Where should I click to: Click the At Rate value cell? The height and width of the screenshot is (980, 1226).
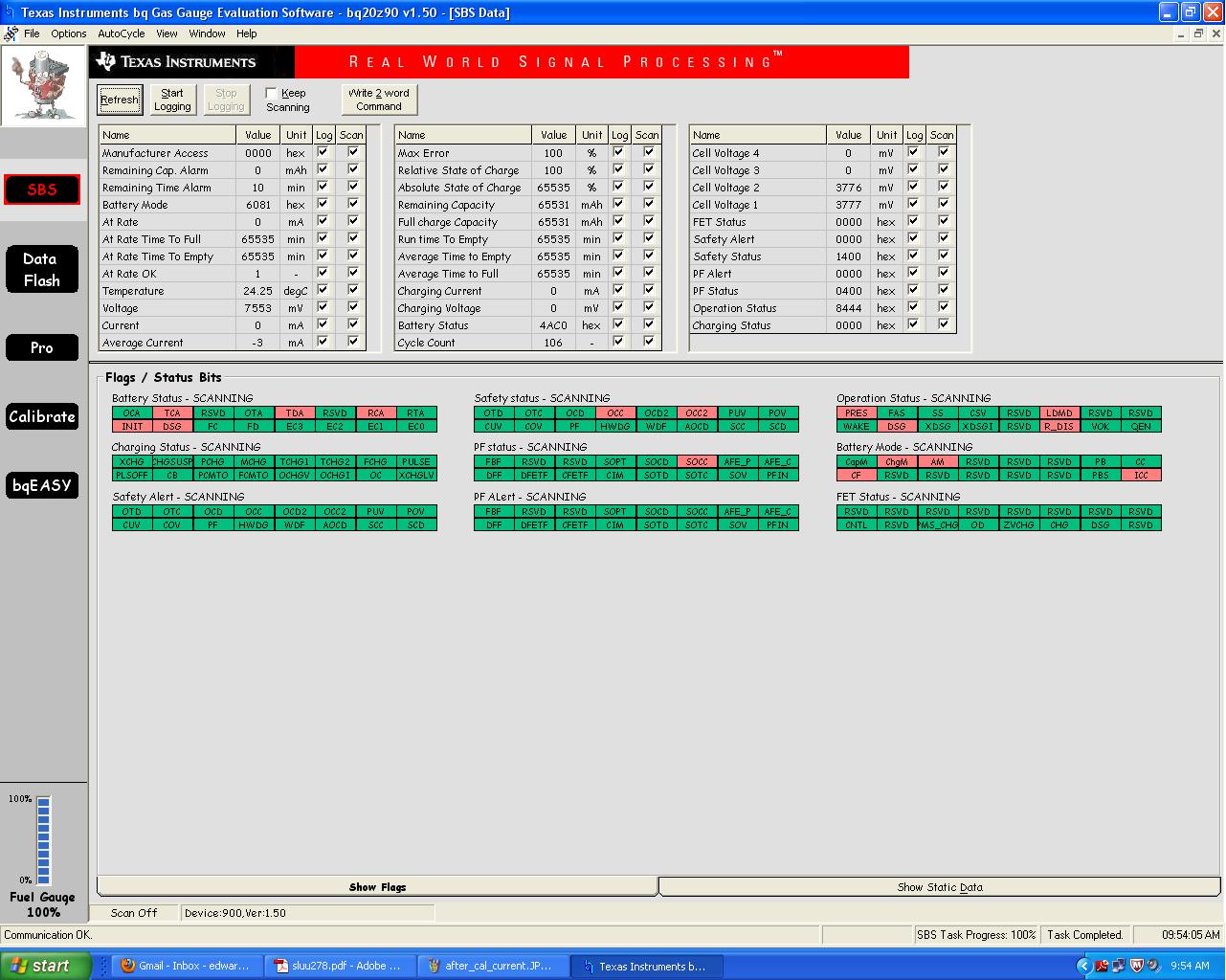pyautogui.click(x=258, y=222)
